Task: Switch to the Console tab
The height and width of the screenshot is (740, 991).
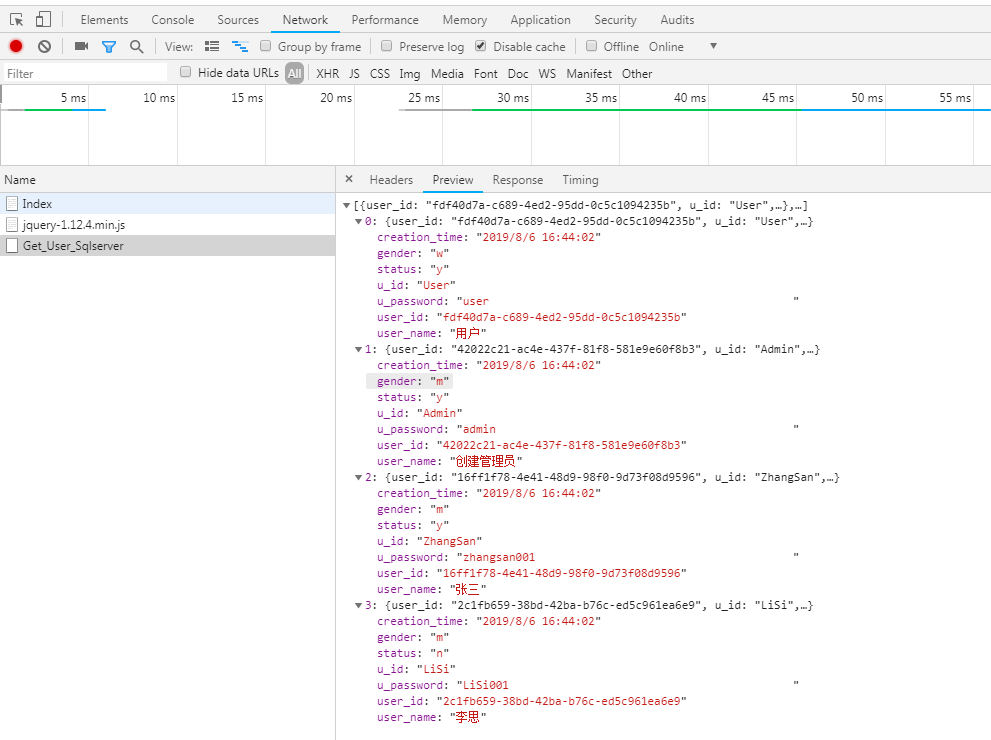Action: click(x=173, y=20)
